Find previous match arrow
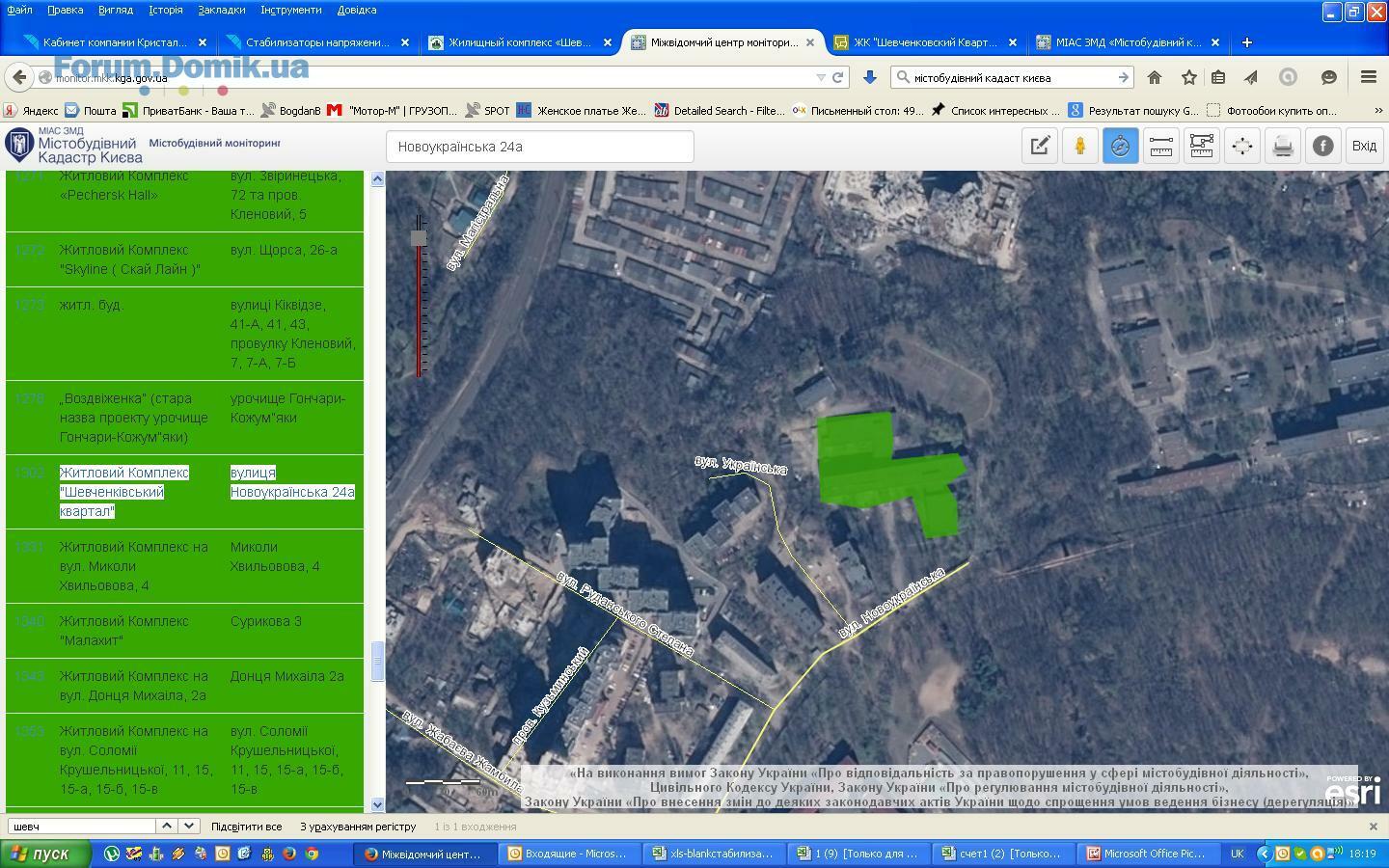1389x868 pixels. 167,827
